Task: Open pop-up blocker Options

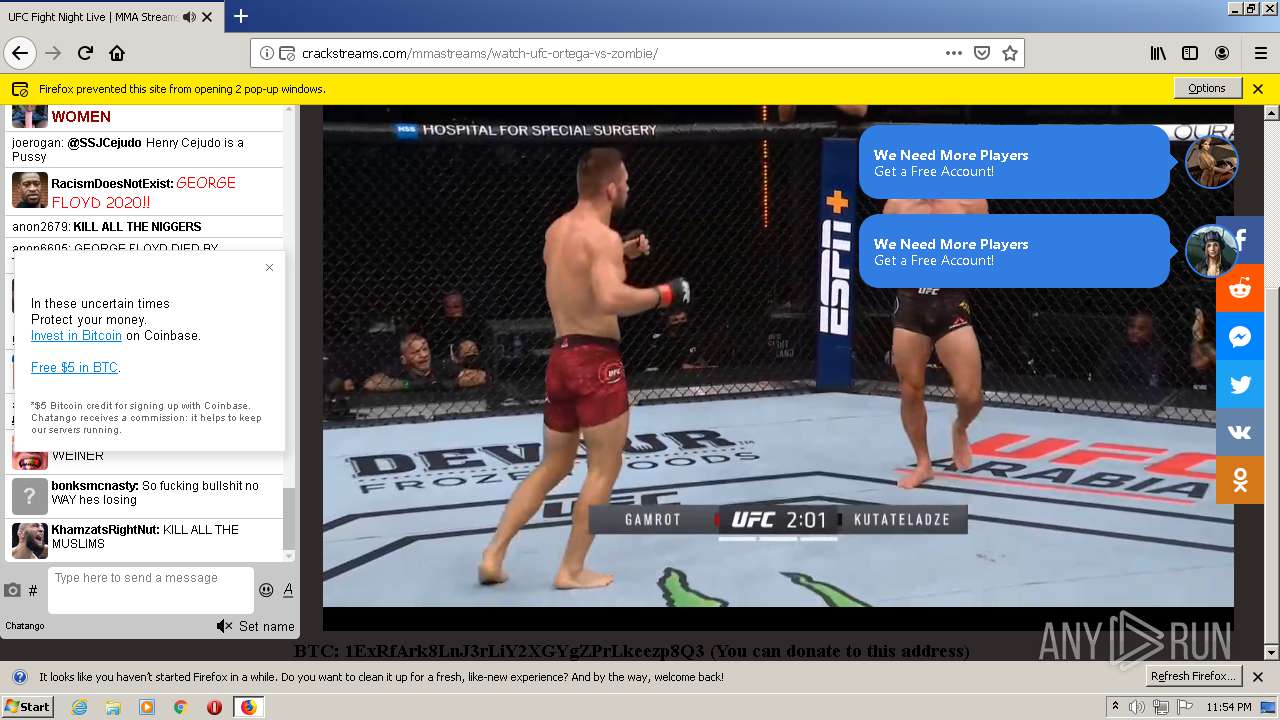Action: [x=1207, y=88]
